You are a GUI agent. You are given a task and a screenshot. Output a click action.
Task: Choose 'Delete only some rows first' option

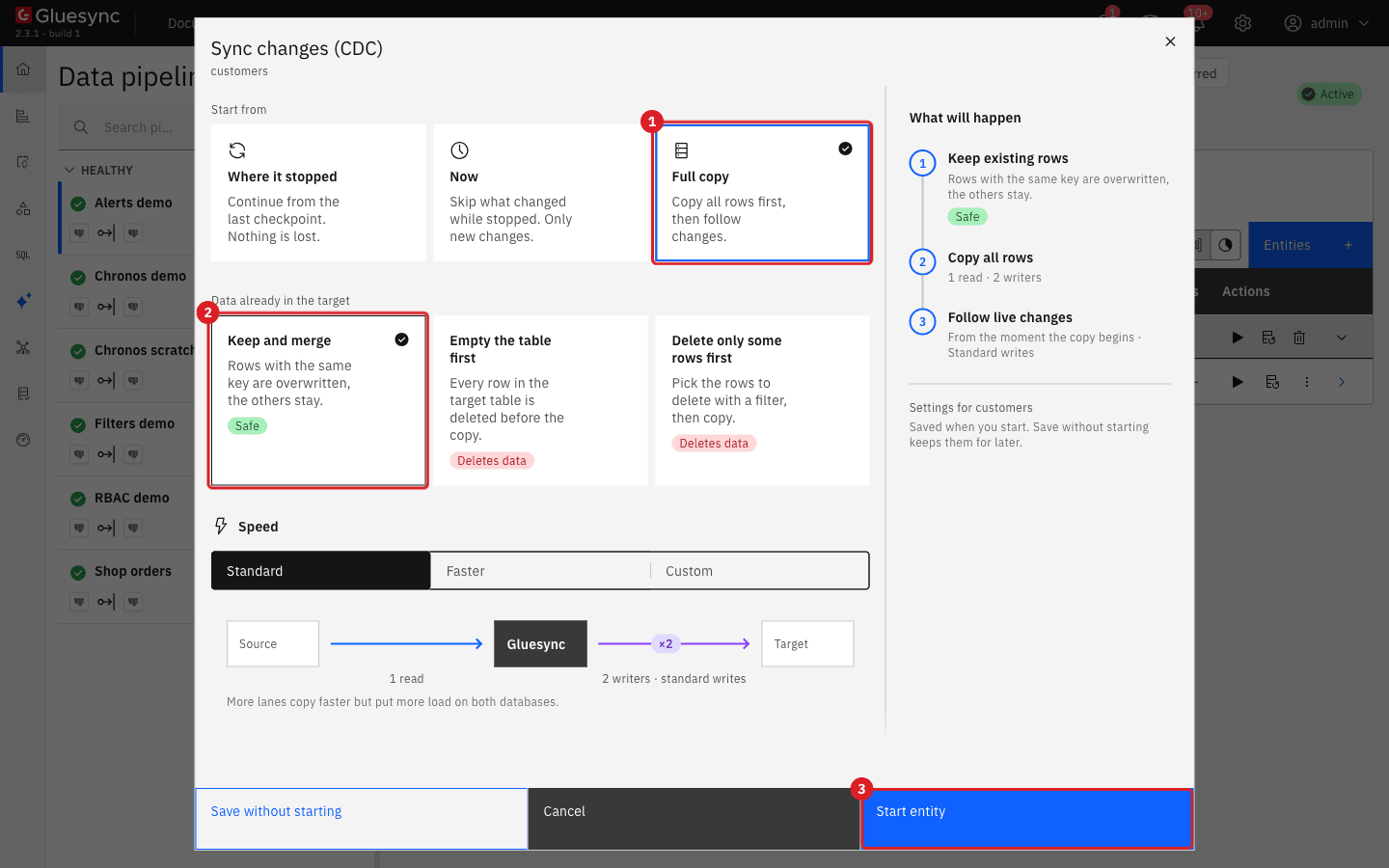(762, 400)
